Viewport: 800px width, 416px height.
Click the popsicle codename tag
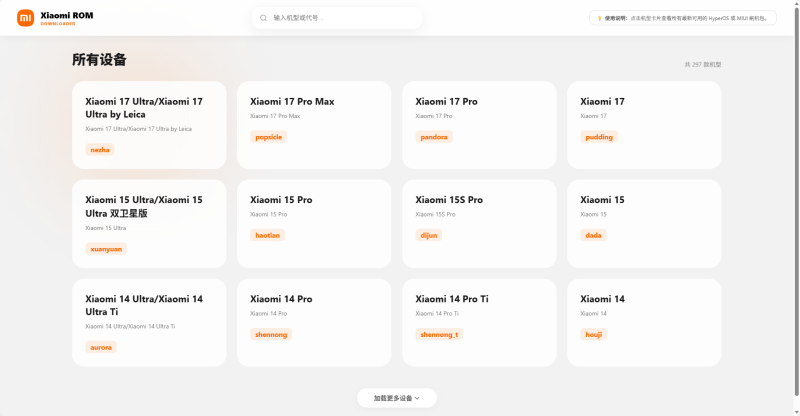click(269, 137)
